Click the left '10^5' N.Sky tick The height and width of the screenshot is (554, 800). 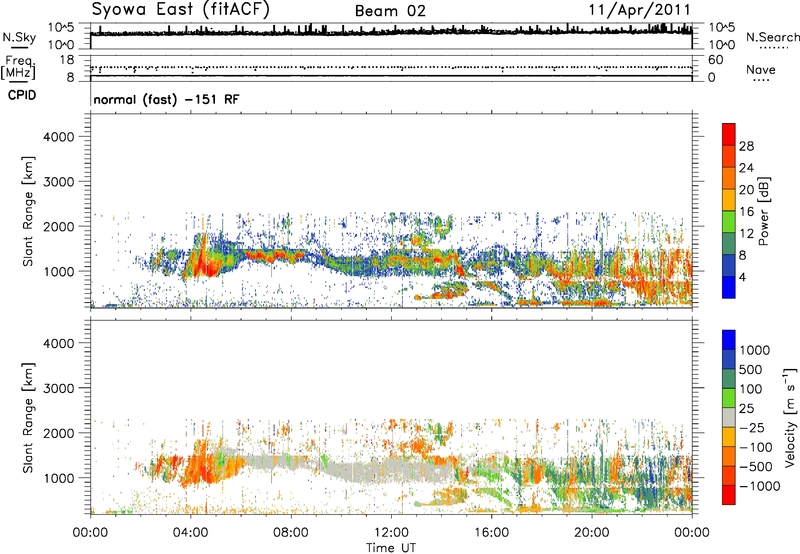[62, 28]
